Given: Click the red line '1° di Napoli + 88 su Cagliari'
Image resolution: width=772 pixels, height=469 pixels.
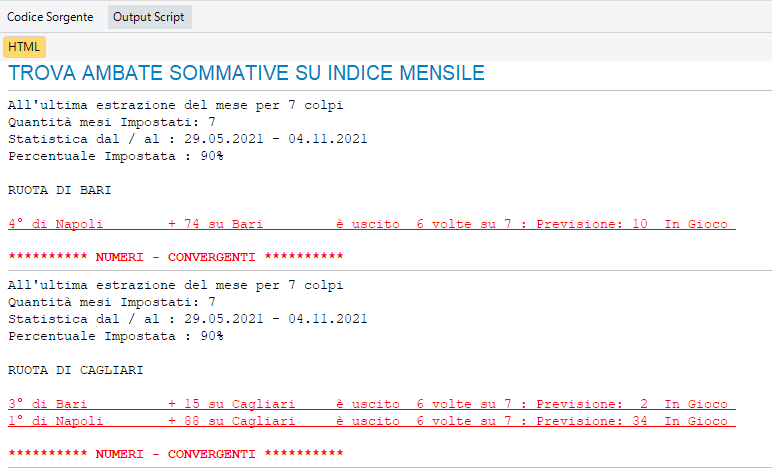Looking at the screenshot, I should pyautogui.click(x=372, y=421).
